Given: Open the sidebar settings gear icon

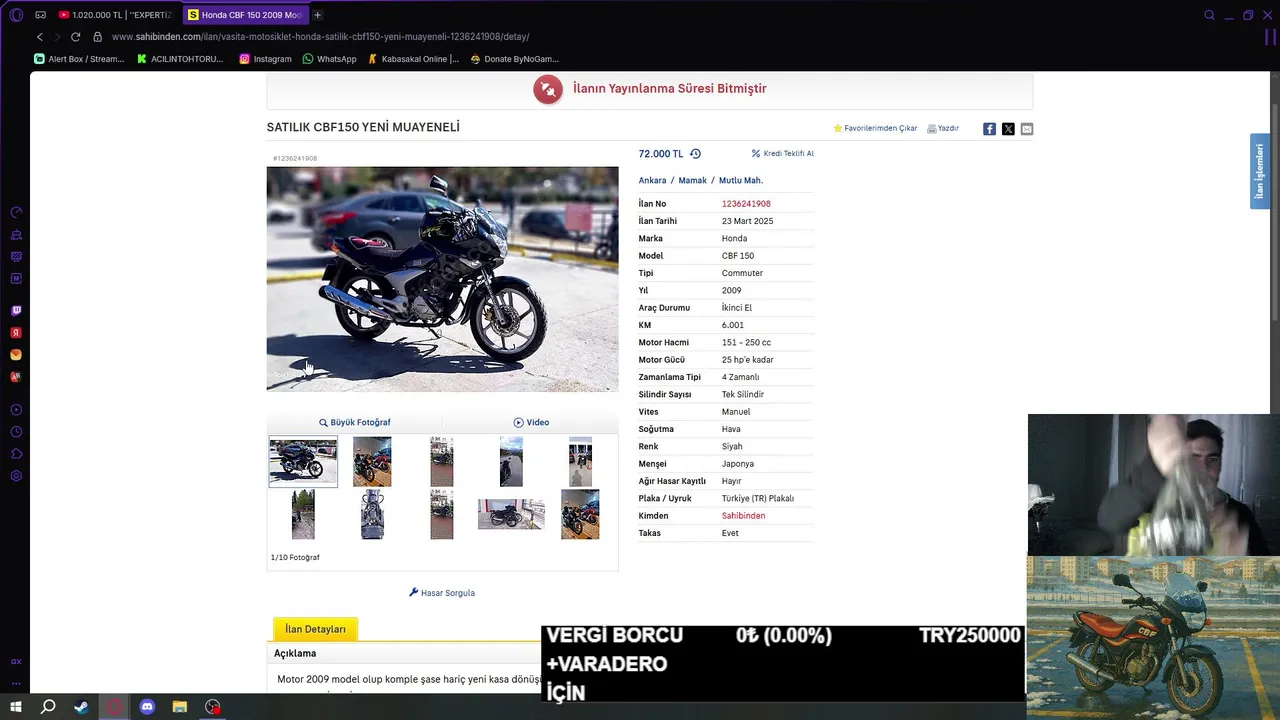Looking at the screenshot, I should pyautogui.click(x=16, y=476).
